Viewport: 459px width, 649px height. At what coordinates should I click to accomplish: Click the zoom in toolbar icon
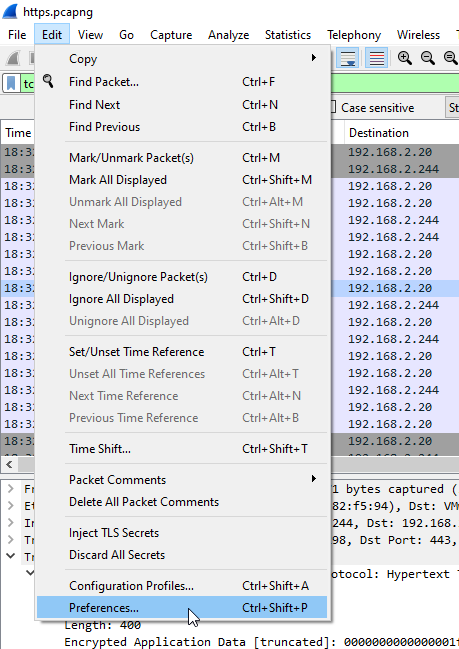(x=404, y=58)
